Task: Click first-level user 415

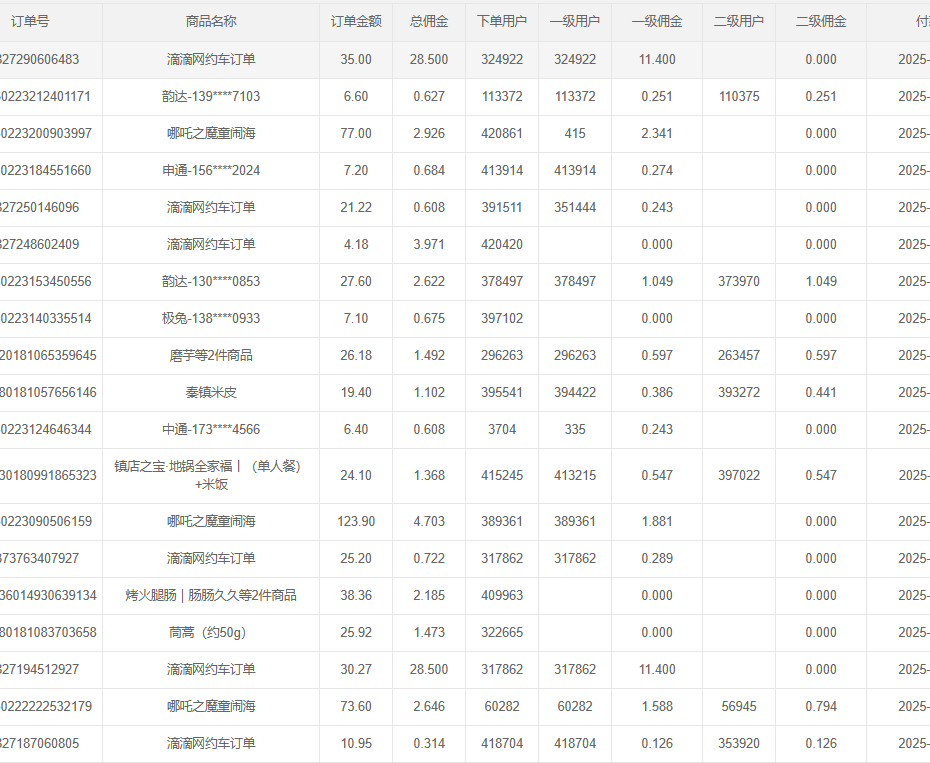Action: click(575, 133)
